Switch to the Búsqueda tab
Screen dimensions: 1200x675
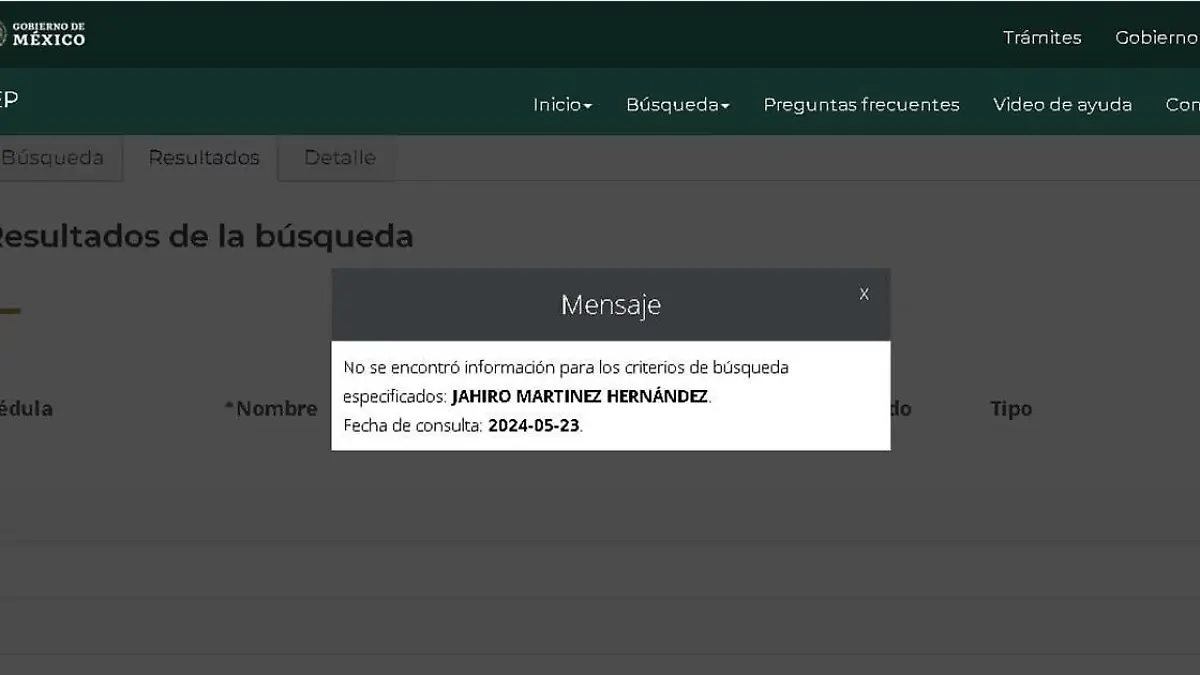[x=53, y=158]
